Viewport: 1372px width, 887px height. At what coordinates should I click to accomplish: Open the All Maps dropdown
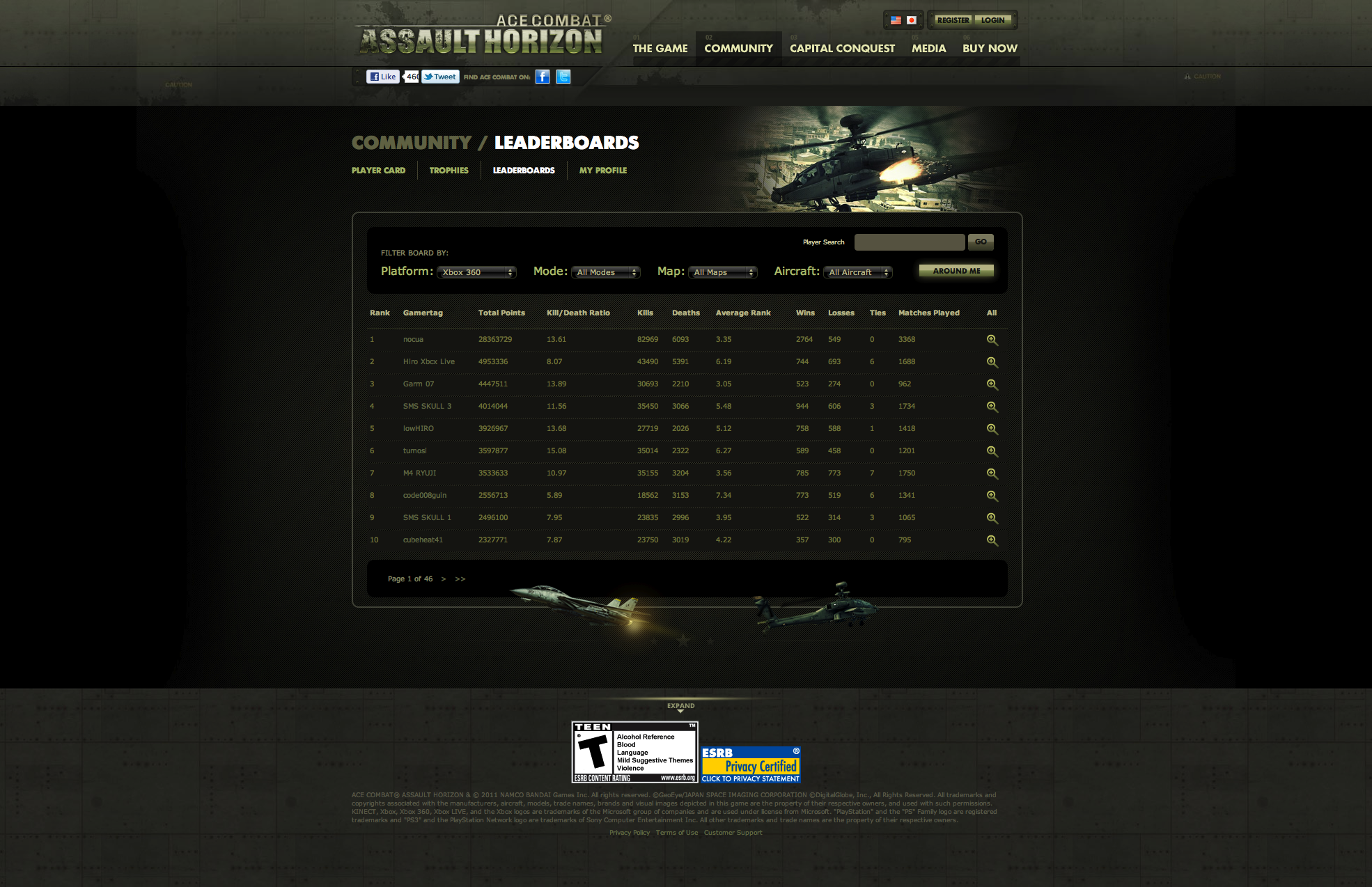coord(724,272)
